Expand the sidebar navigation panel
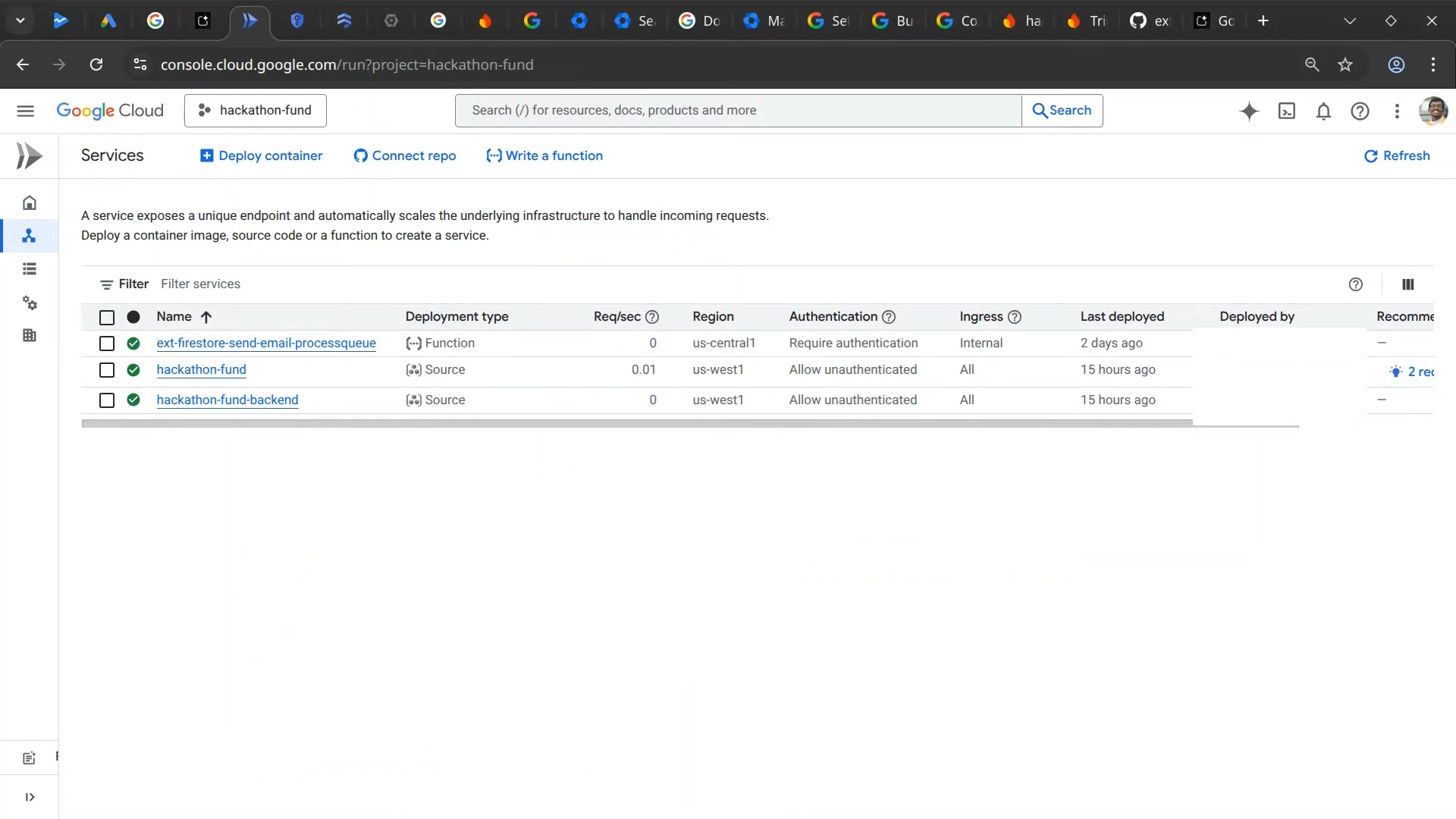The image size is (1456, 819). [30, 797]
